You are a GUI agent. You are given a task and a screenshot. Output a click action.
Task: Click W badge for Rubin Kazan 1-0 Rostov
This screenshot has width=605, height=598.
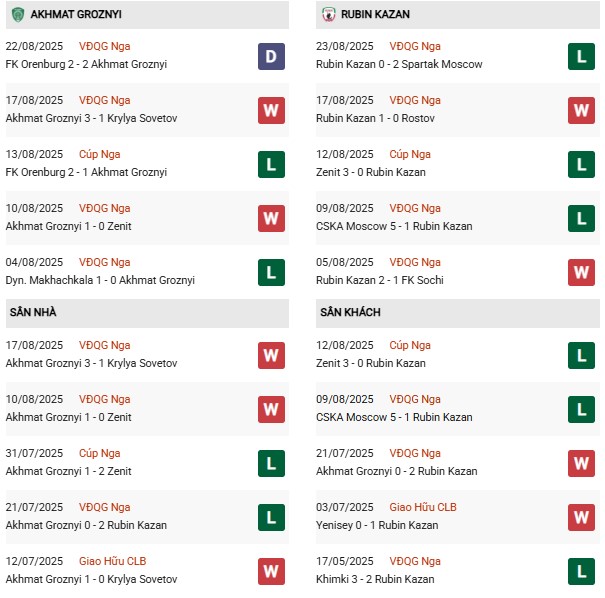tap(581, 109)
